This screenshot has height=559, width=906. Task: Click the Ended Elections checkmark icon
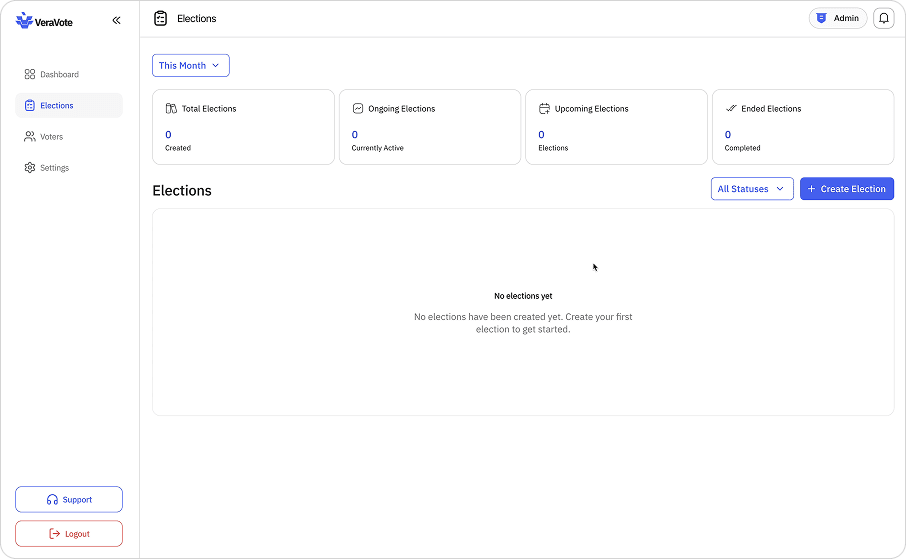coord(731,108)
